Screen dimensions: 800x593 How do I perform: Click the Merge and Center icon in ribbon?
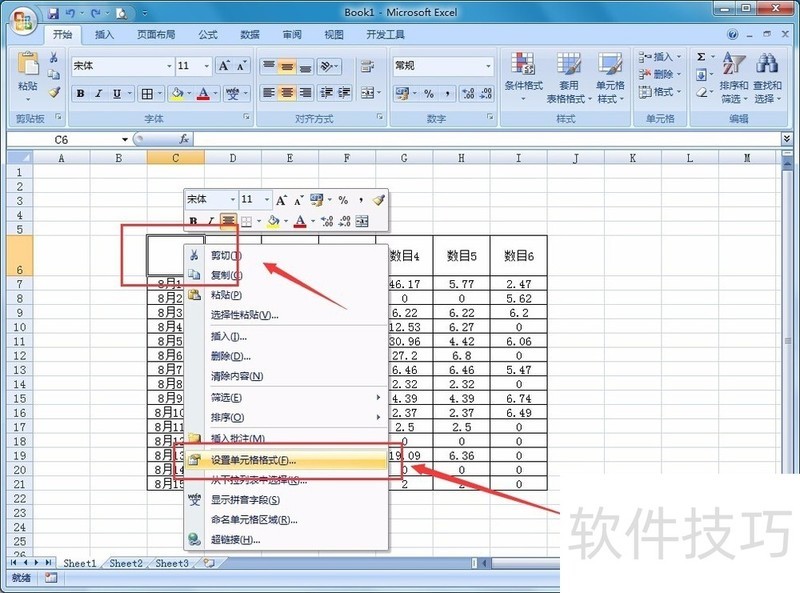point(367,93)
